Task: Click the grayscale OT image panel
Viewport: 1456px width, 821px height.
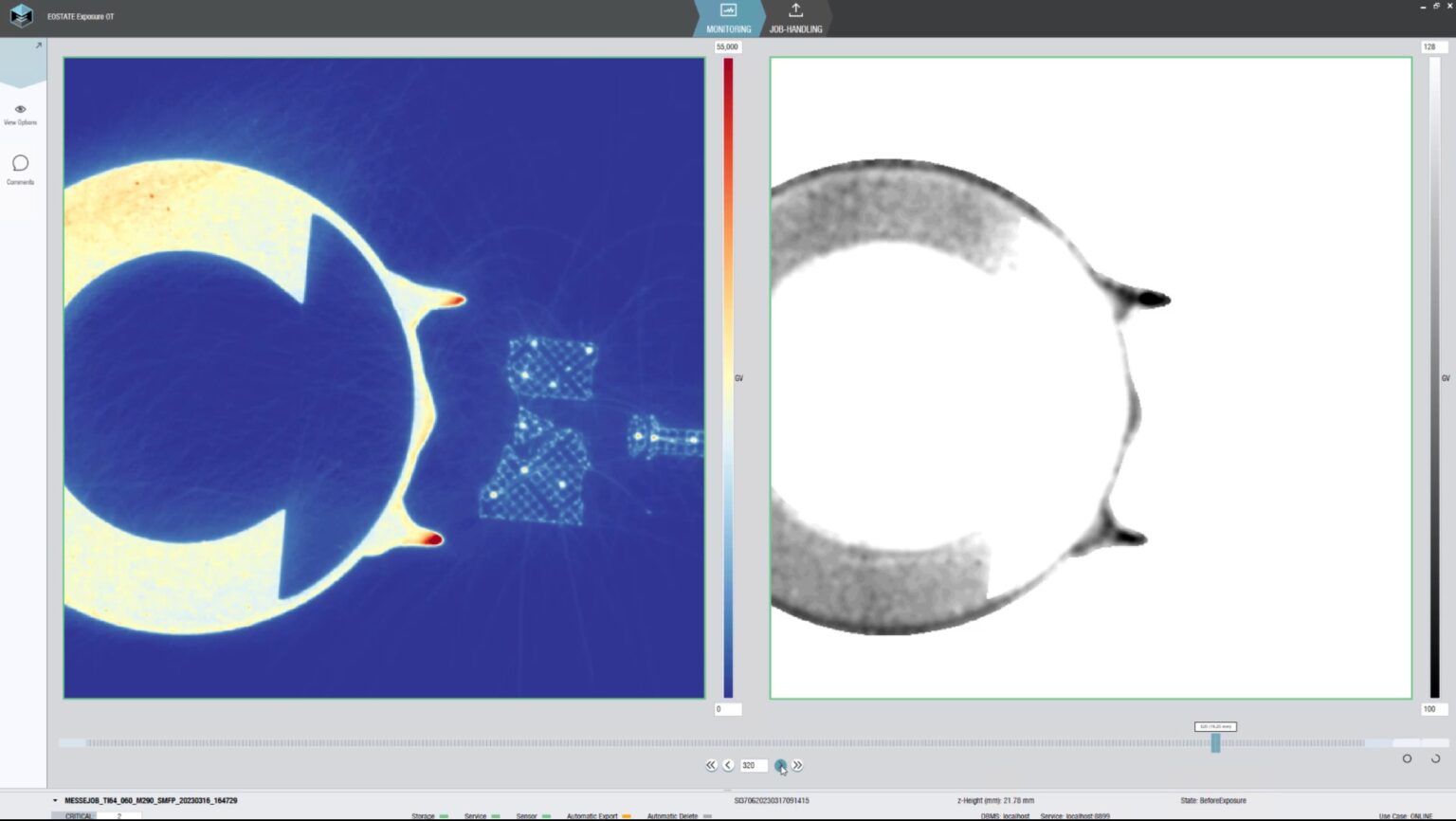Action: point(1090,378)
